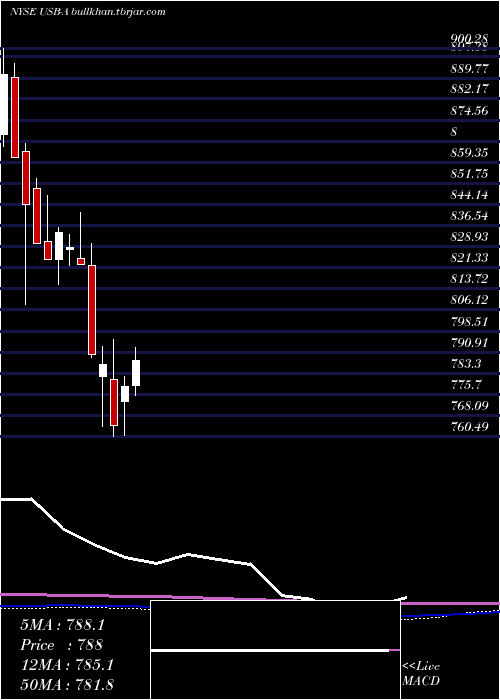Screen dimensions: 500x700
Task: Select the 859.35 price axis label
Action: (469, 153)
